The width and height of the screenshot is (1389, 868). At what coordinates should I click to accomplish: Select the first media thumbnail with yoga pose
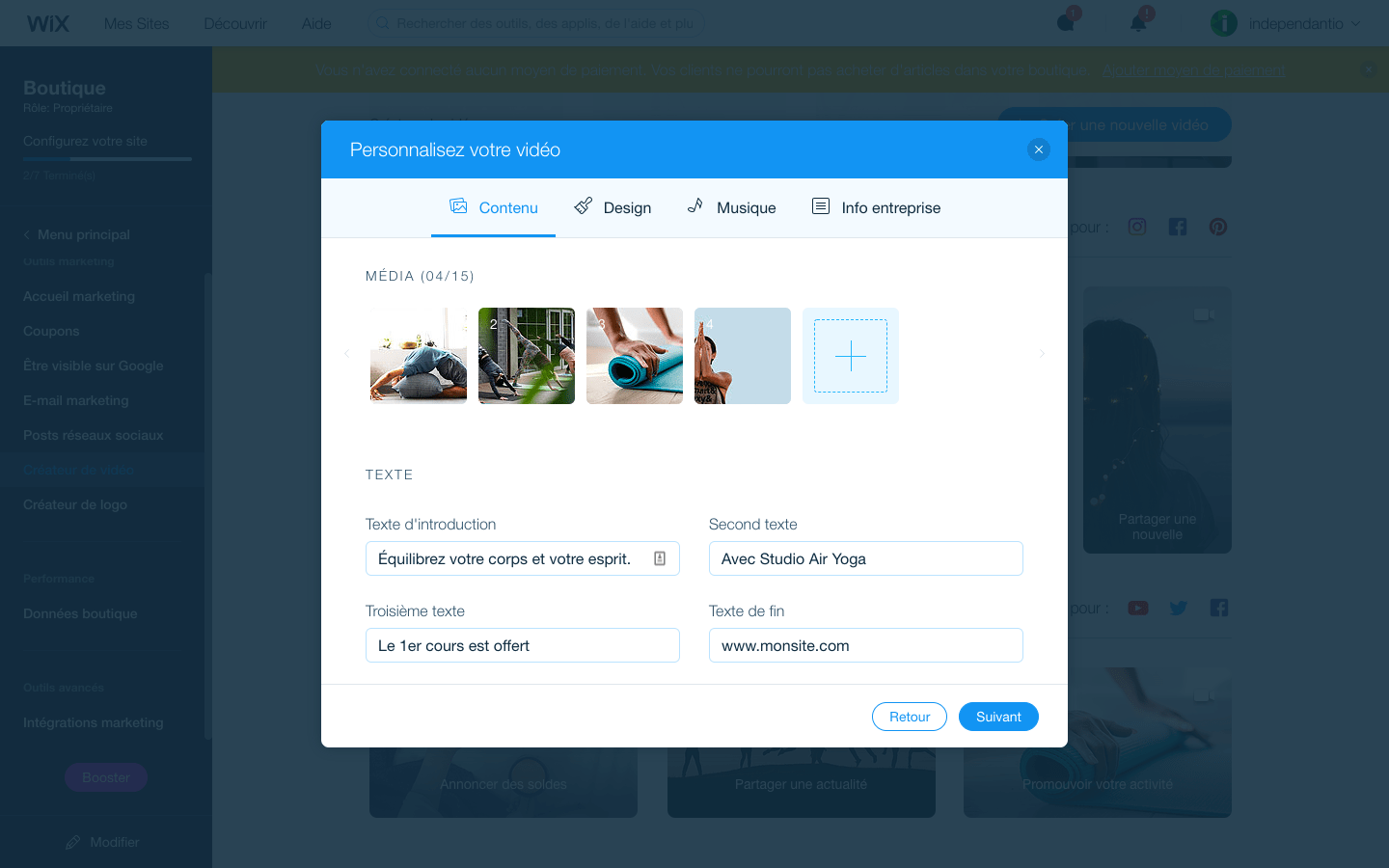point(419,356)
